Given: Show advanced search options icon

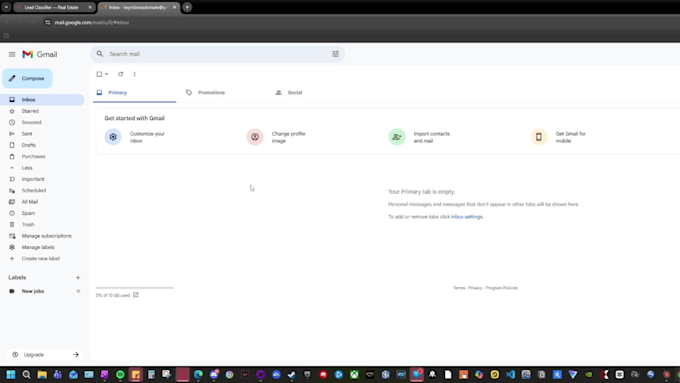Looking at the screenshot, I should tap(335, 54).
